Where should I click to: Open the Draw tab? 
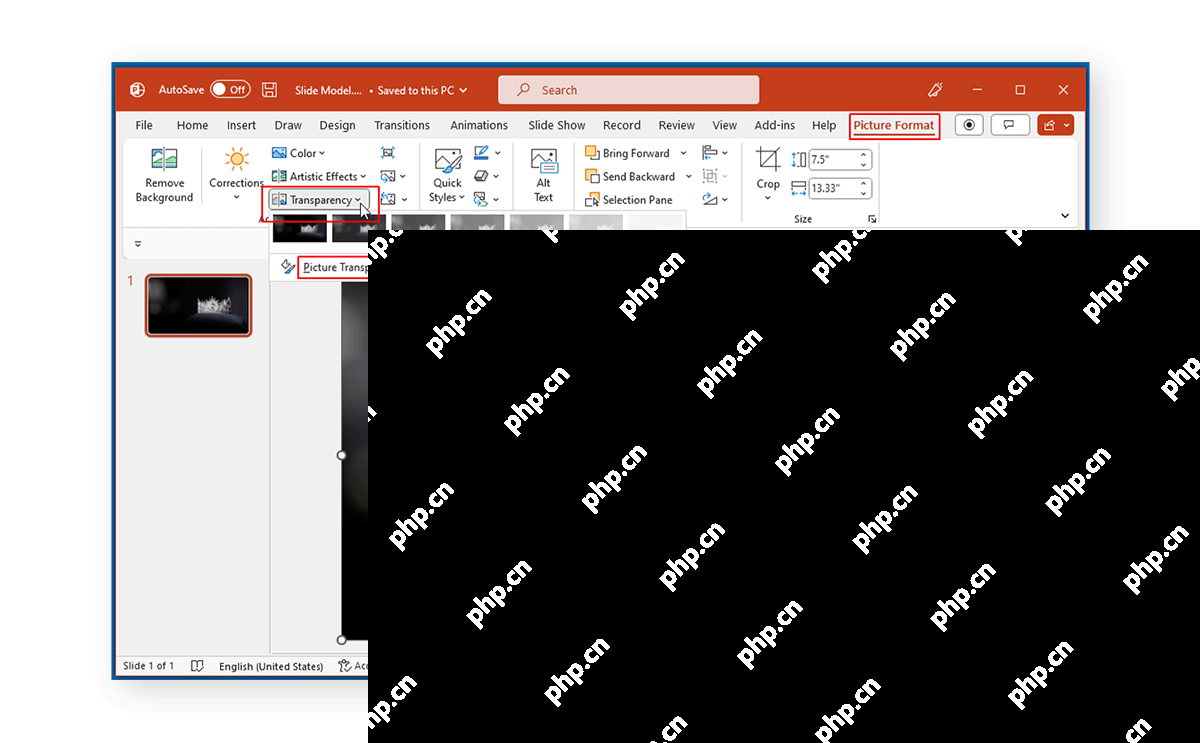pos(288,125)
